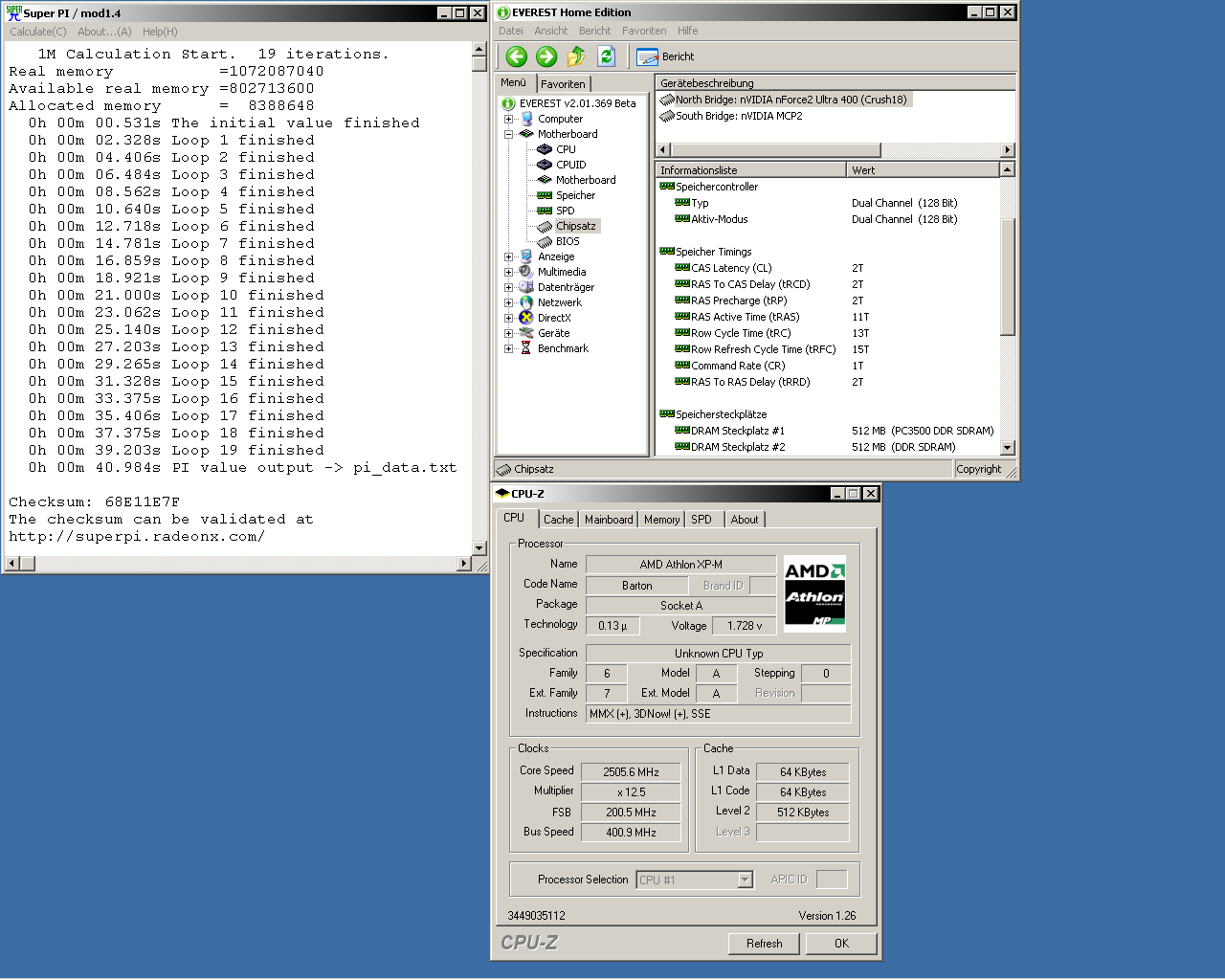Expand the DirectX tree node
The width and height of the screenshot is (1225, 980).
coord(509,318)
